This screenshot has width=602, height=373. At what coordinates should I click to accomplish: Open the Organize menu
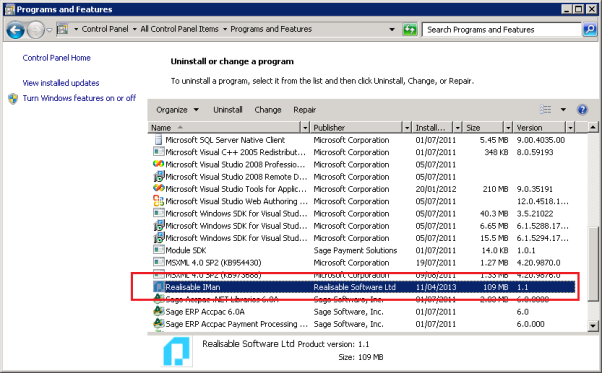point(177,110)
